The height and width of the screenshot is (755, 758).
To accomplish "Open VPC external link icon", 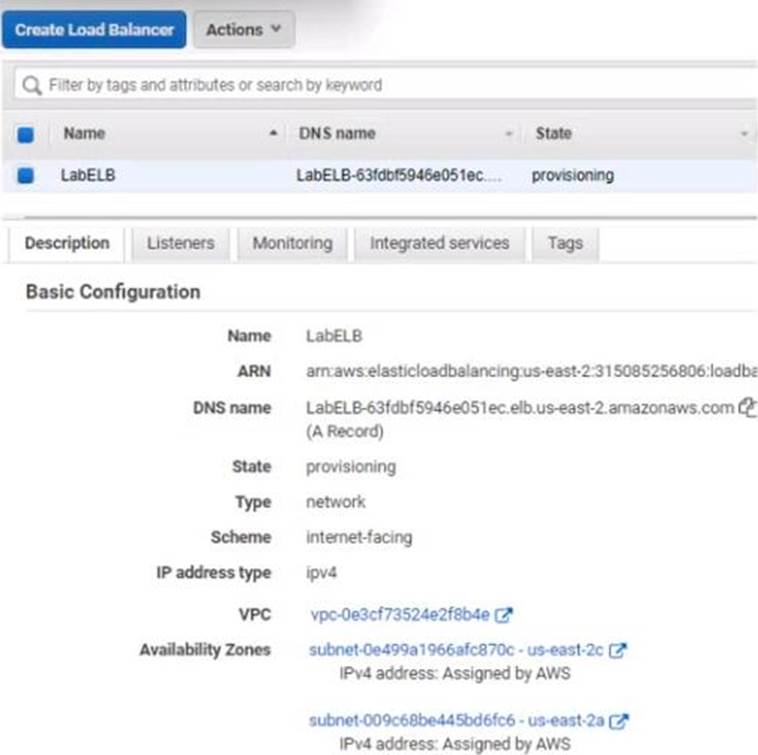I will [x=505, y=614].
